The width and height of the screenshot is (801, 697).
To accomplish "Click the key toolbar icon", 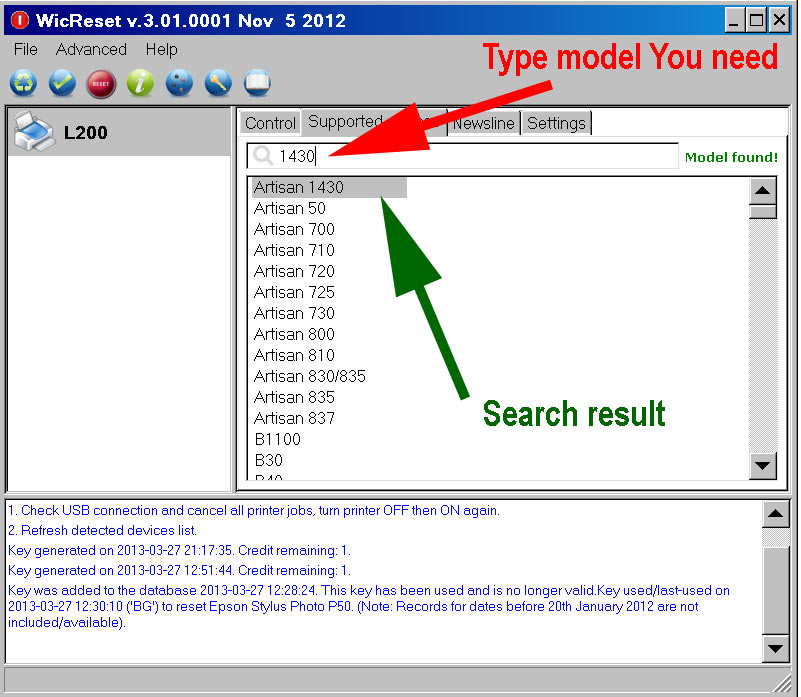I will [218, 83].
